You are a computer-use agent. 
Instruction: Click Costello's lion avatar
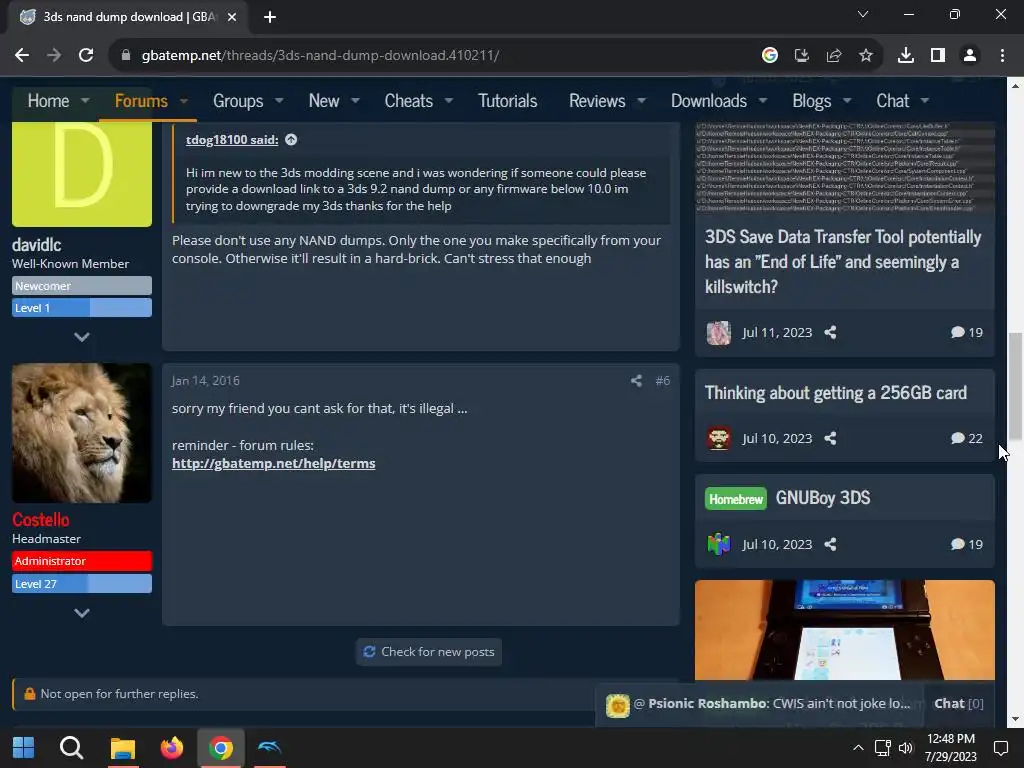[82, 433]
